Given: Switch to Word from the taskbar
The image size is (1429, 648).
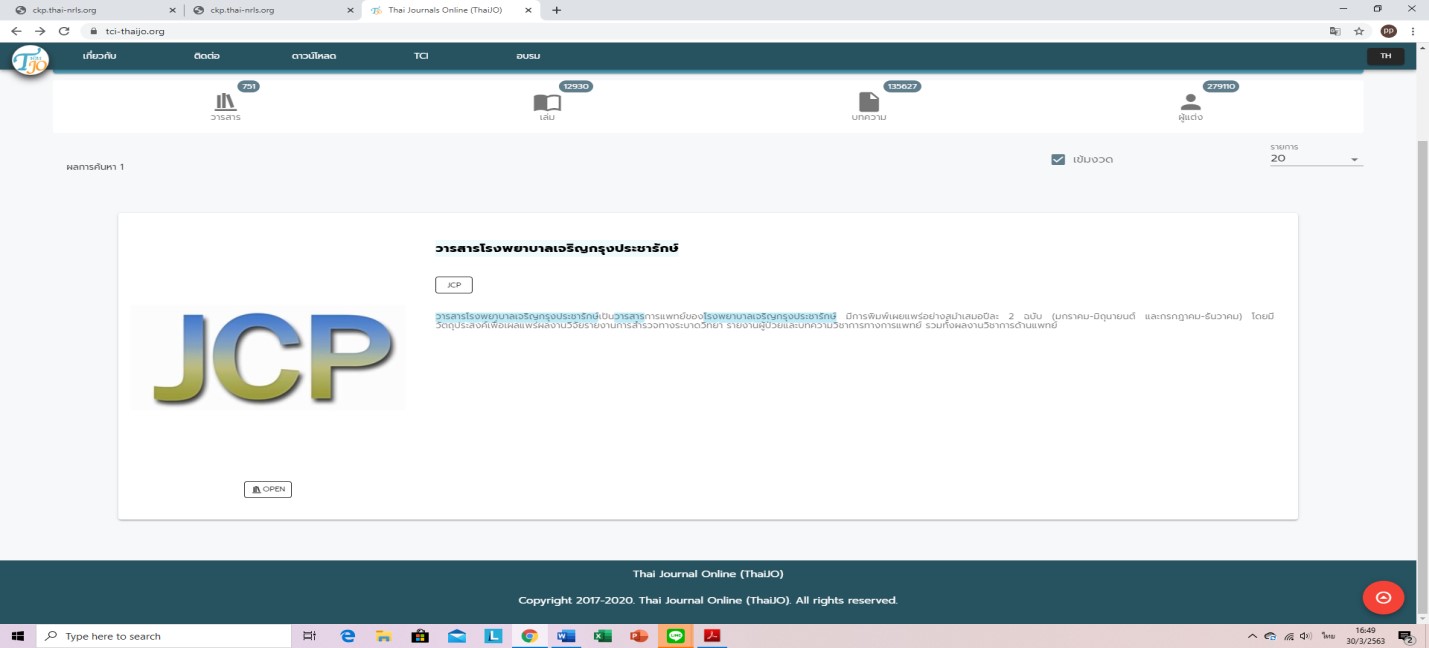Looking at the screenshot, I should pos(566,636).
